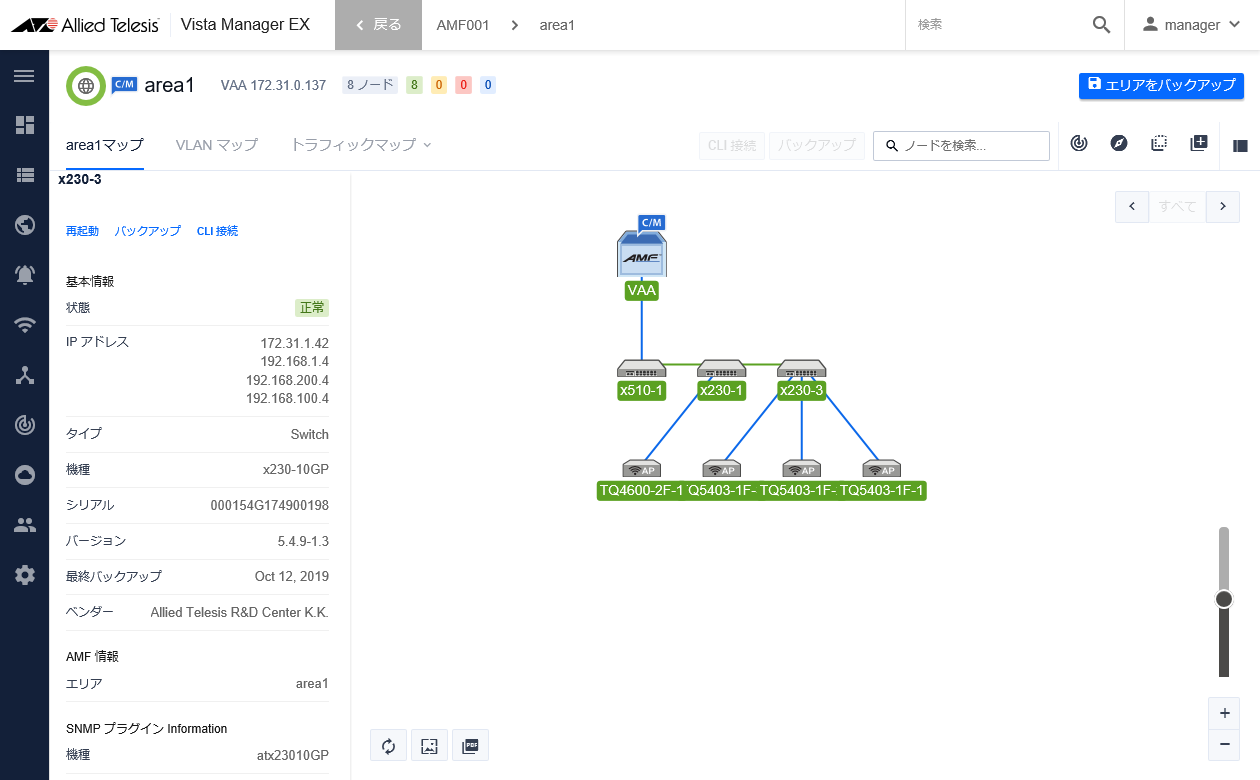Open the dashboard from the sidebar
Image resolution: width=1260 pixels, height=780 pixels.
click(25, 125)
